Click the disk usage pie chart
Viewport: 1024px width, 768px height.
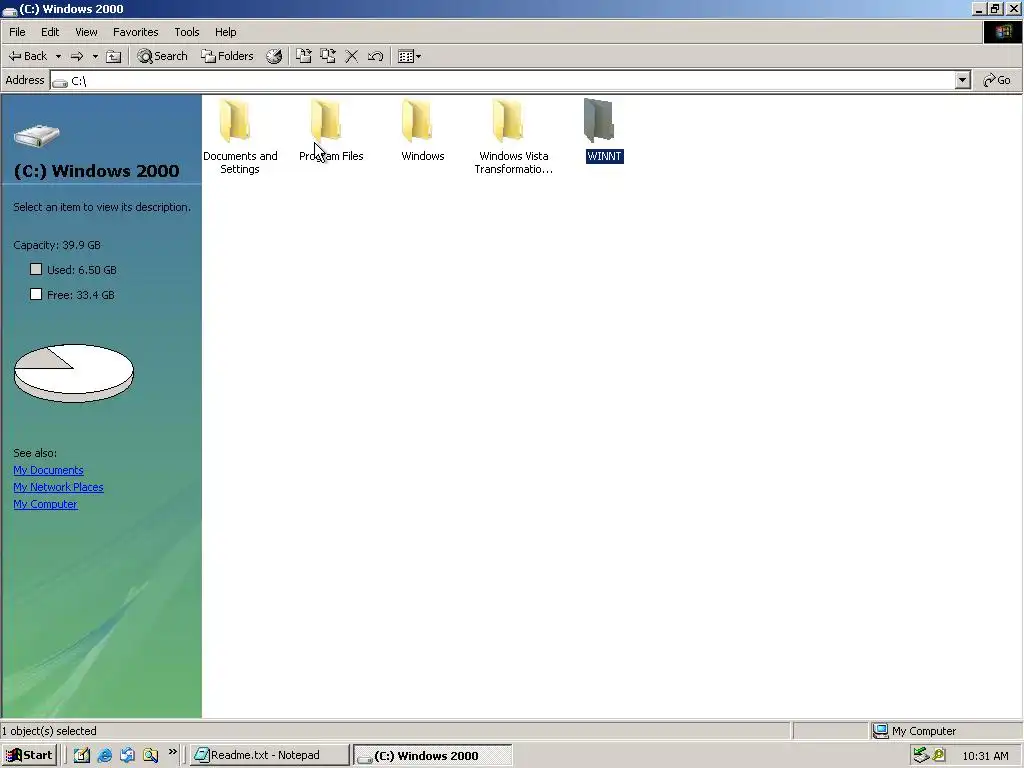pyautogui.click(x=74, y=373)
